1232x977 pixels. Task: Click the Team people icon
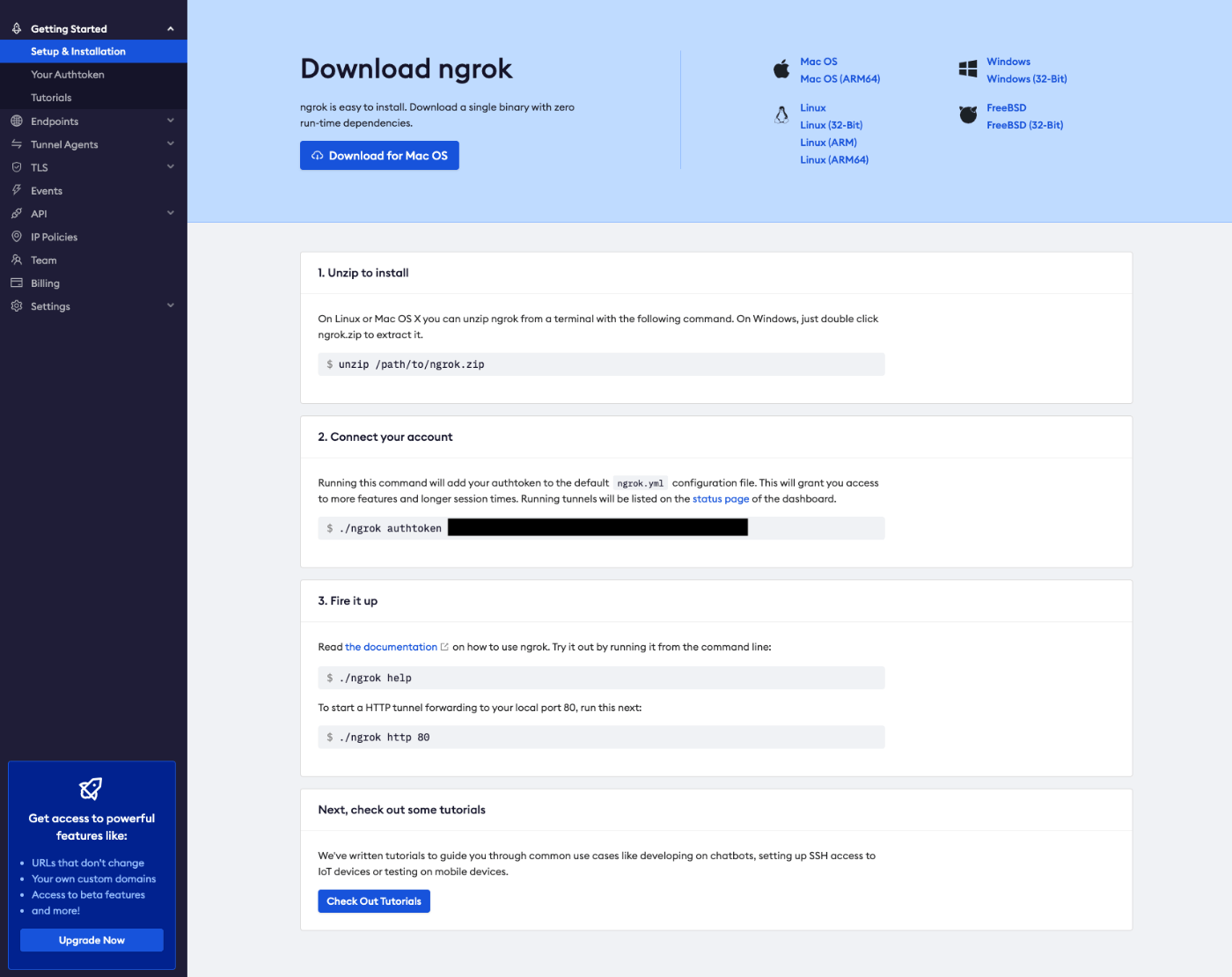tap(17, 260)
